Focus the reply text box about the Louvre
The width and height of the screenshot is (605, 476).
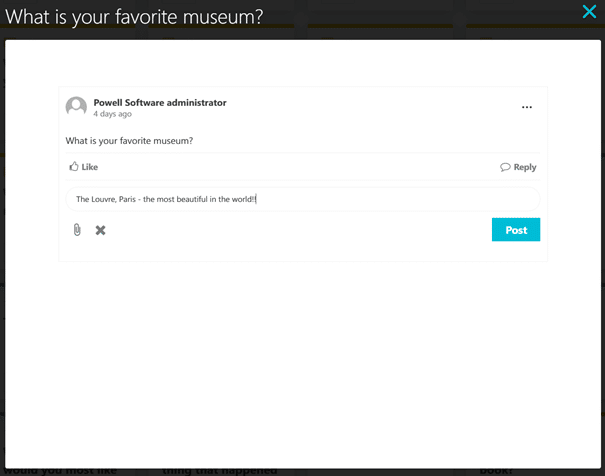(x=302, y=198)
